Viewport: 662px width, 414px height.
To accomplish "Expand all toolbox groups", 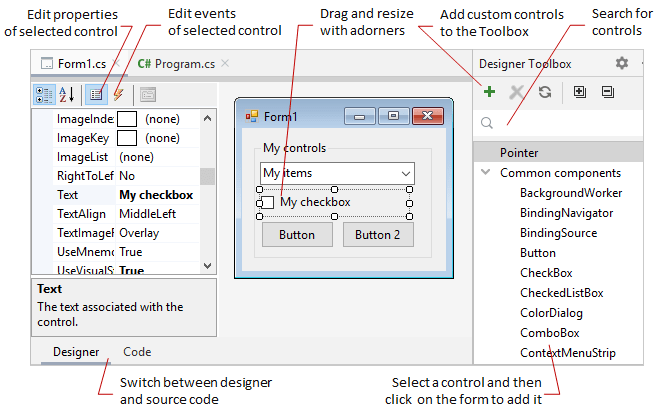I will (580, 92).
